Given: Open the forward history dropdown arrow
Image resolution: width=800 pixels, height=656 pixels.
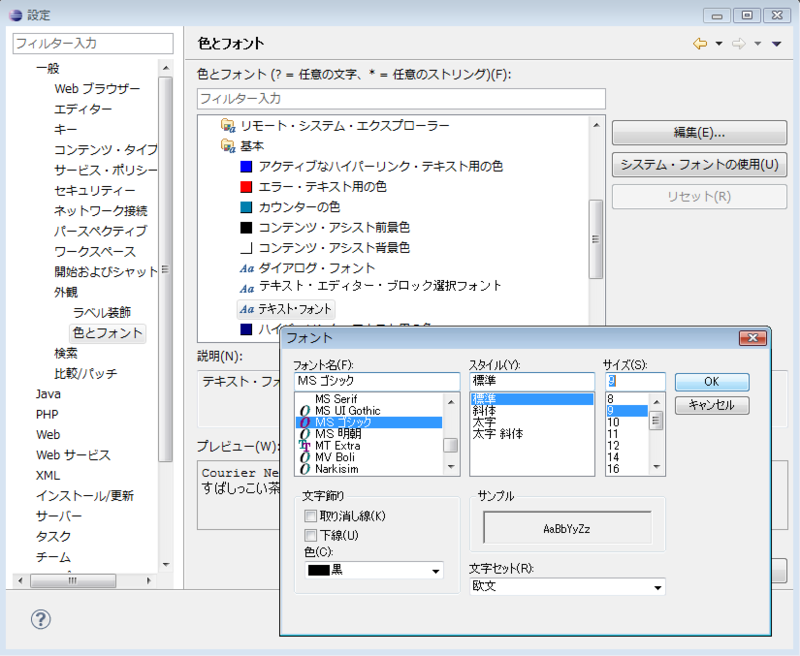Looking at the screenshot, I should point(758,44).
